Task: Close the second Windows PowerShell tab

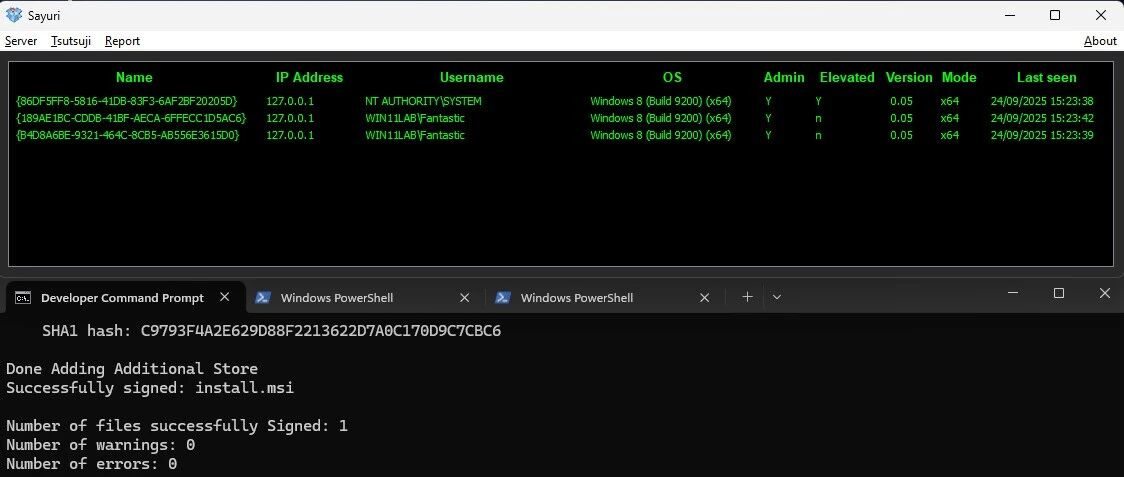Action: point(705,297)
